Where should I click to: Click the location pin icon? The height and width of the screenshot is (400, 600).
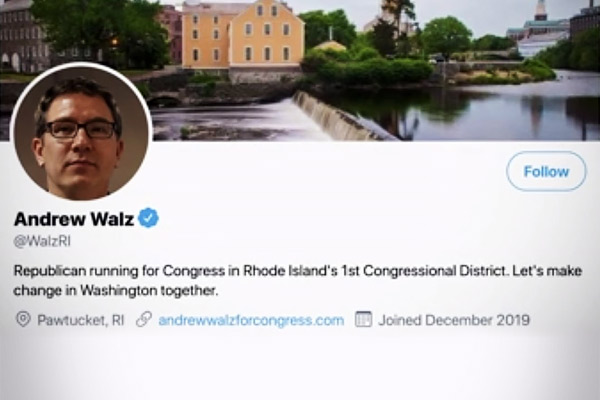pyautogui.click(x=23, y=319)
